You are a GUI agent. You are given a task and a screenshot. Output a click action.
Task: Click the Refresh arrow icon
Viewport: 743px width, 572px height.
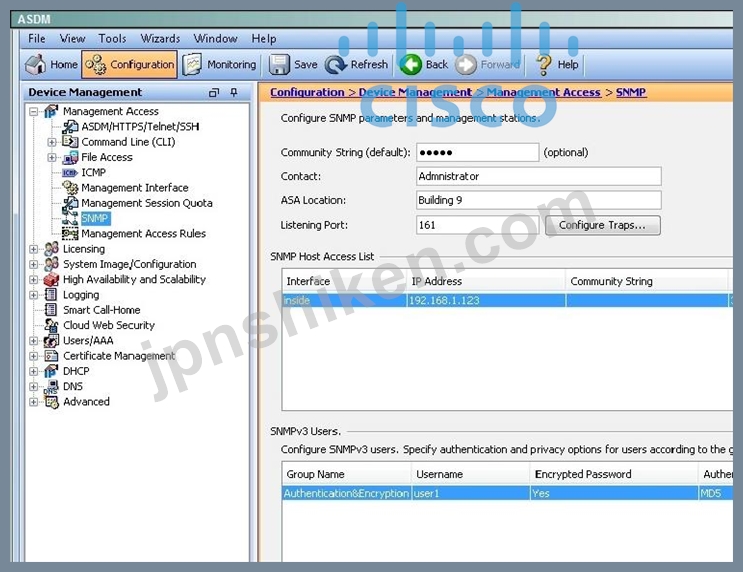tap(336, 64)
